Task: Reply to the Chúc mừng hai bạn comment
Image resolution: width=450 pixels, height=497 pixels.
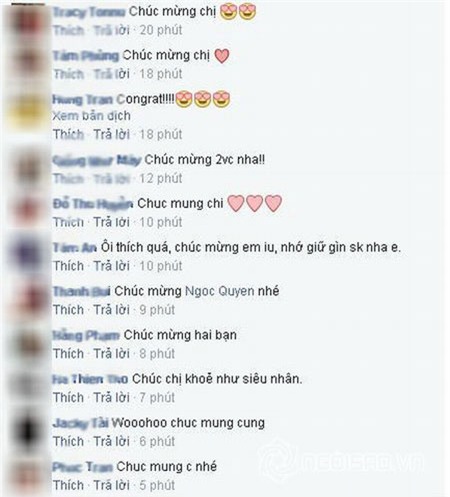Action: click(x=111, y=354)
